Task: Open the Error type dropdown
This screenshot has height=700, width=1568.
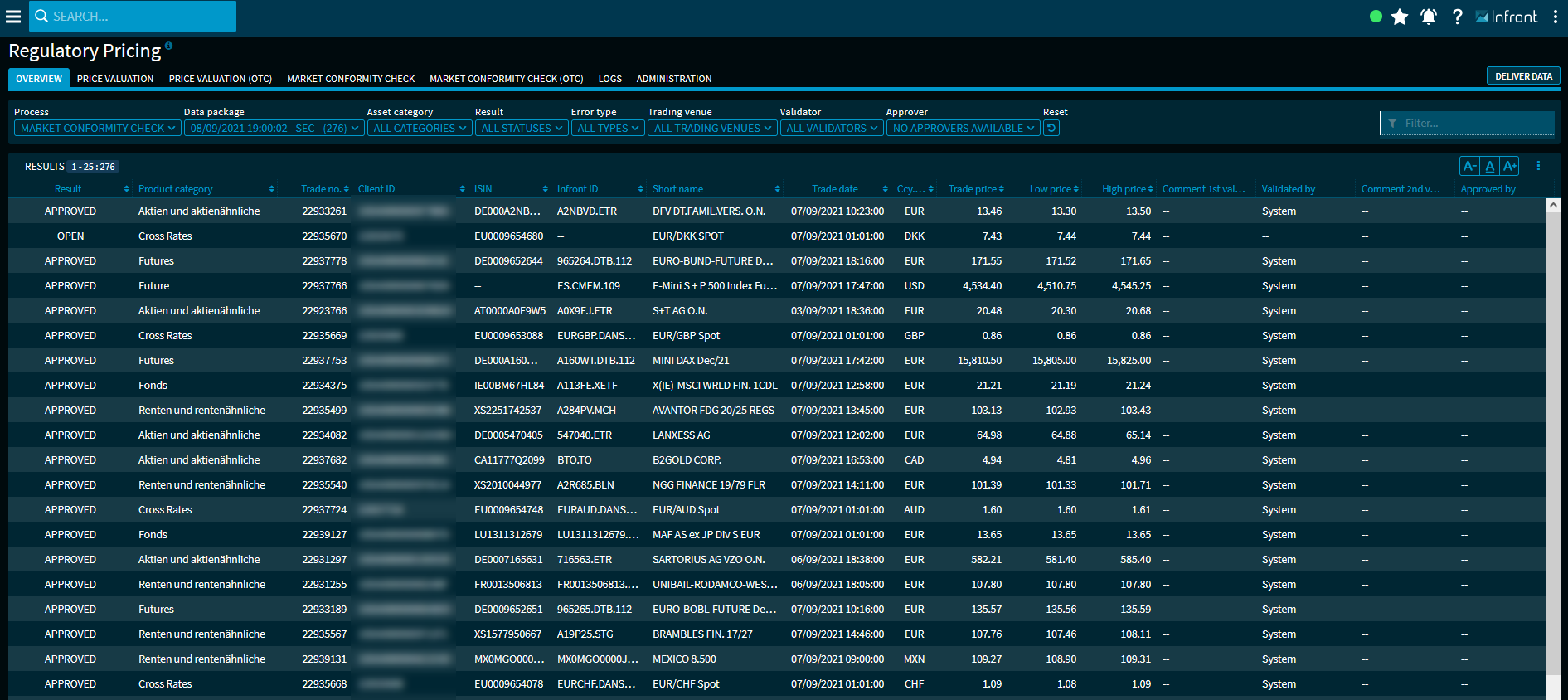Action: pos(608,128)
